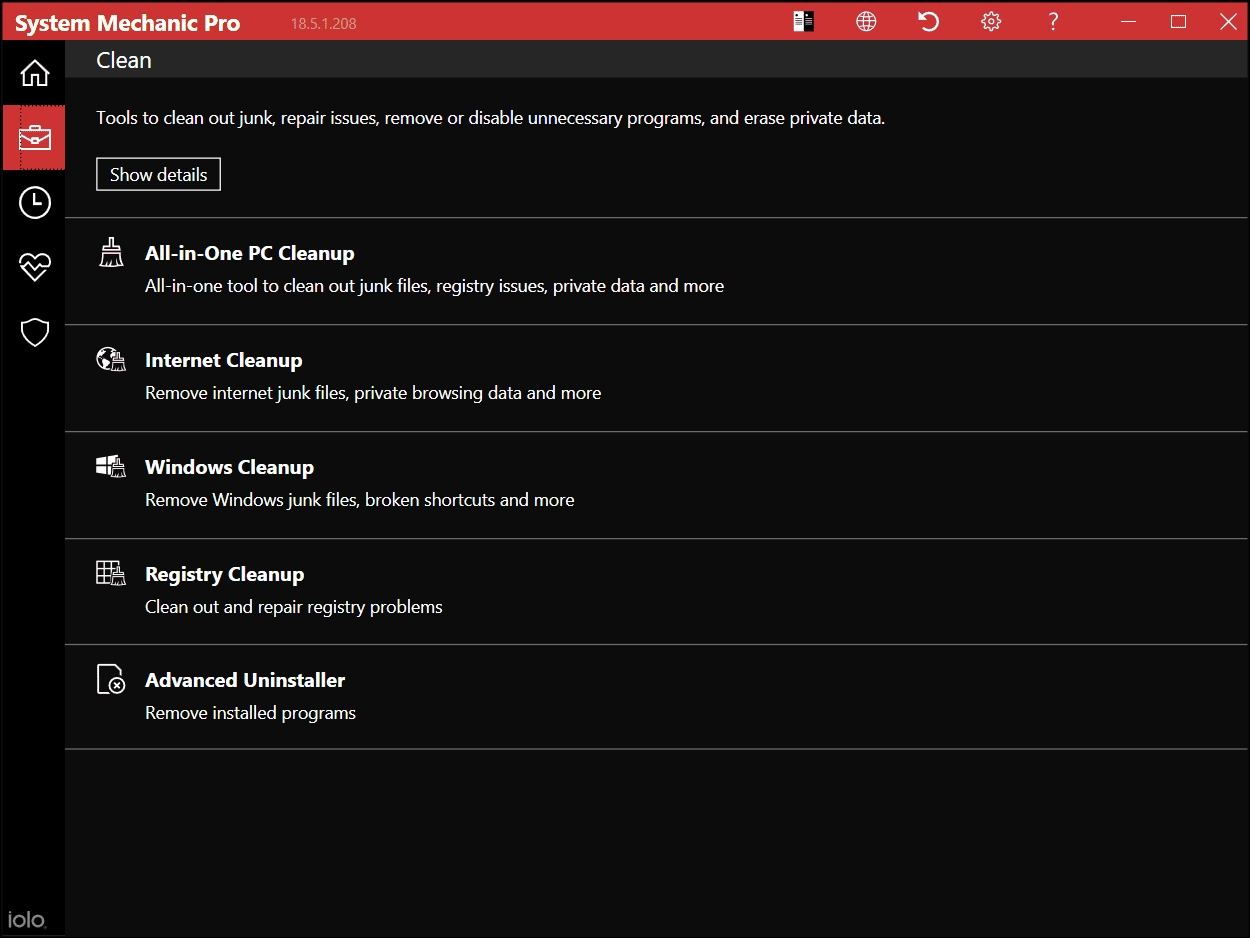Click the text 'Clean out and repair registry problems'
The height and width of the screenshot is (938, 1250).
[294, 607]
